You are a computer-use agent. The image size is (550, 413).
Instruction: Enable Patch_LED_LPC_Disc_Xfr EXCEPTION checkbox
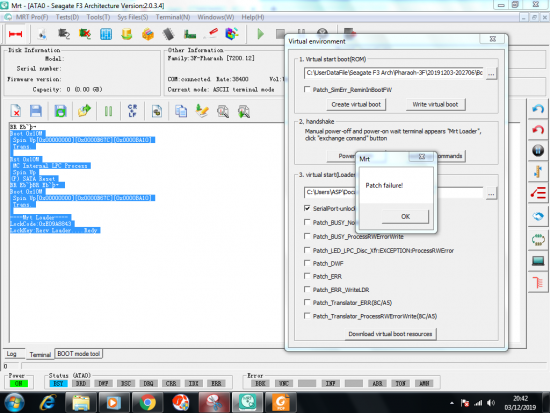click(x=307, y=250)
